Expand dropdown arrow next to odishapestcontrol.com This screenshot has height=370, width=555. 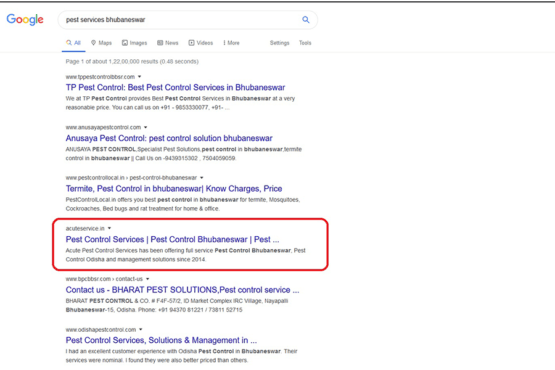pos(141,329)
